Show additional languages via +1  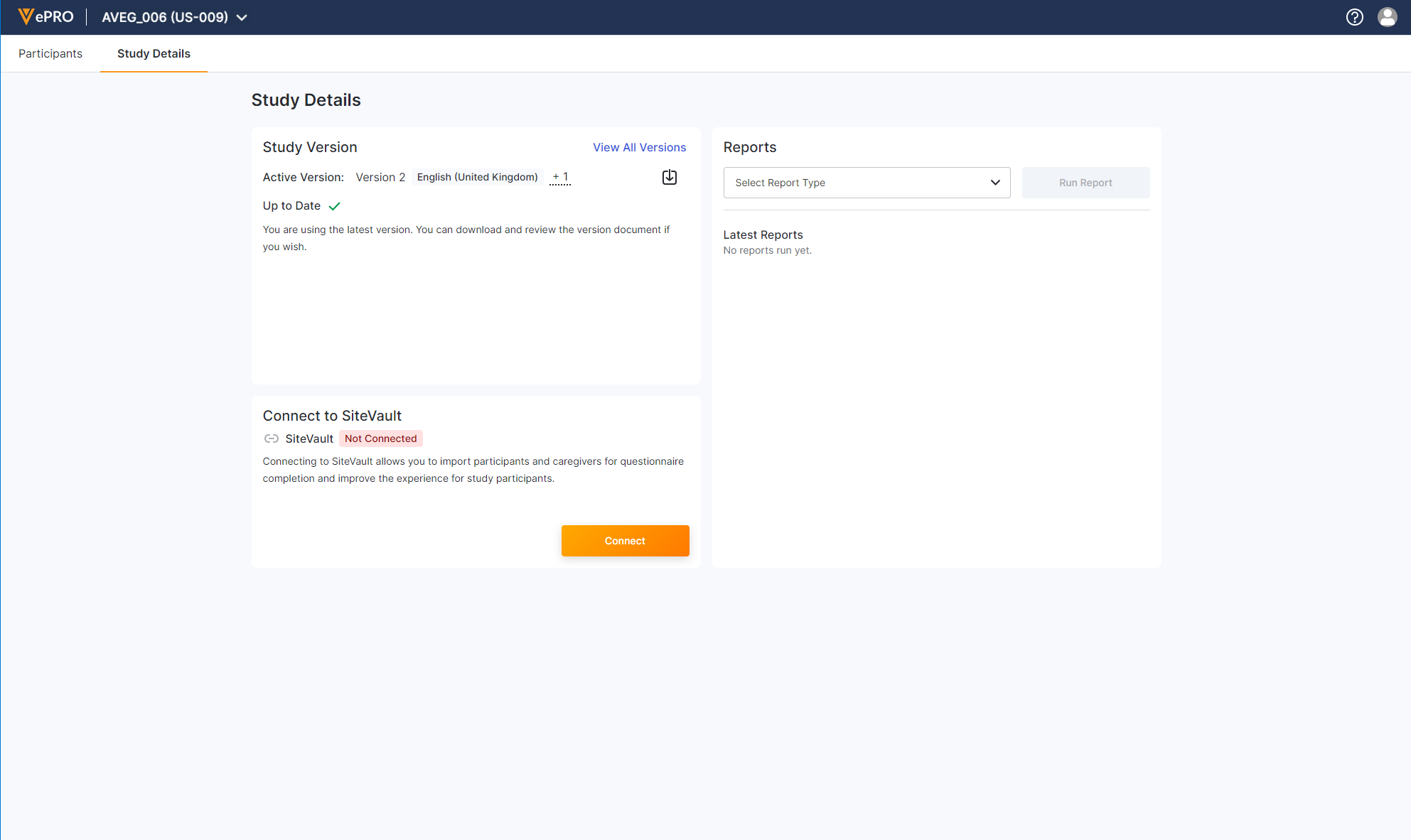click(560, 177)
